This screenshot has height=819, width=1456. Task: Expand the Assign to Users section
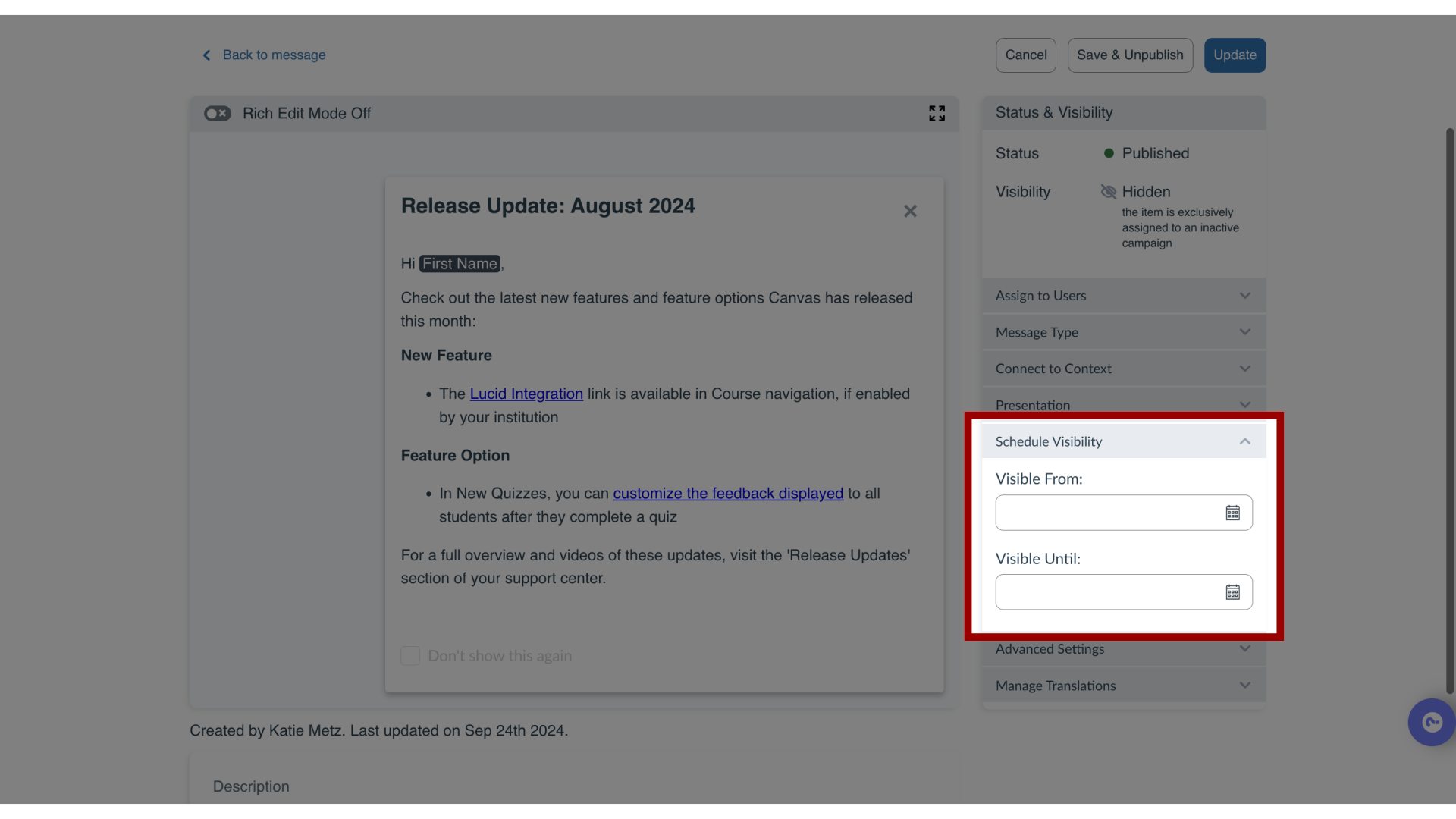click(x=1122, y=295)
